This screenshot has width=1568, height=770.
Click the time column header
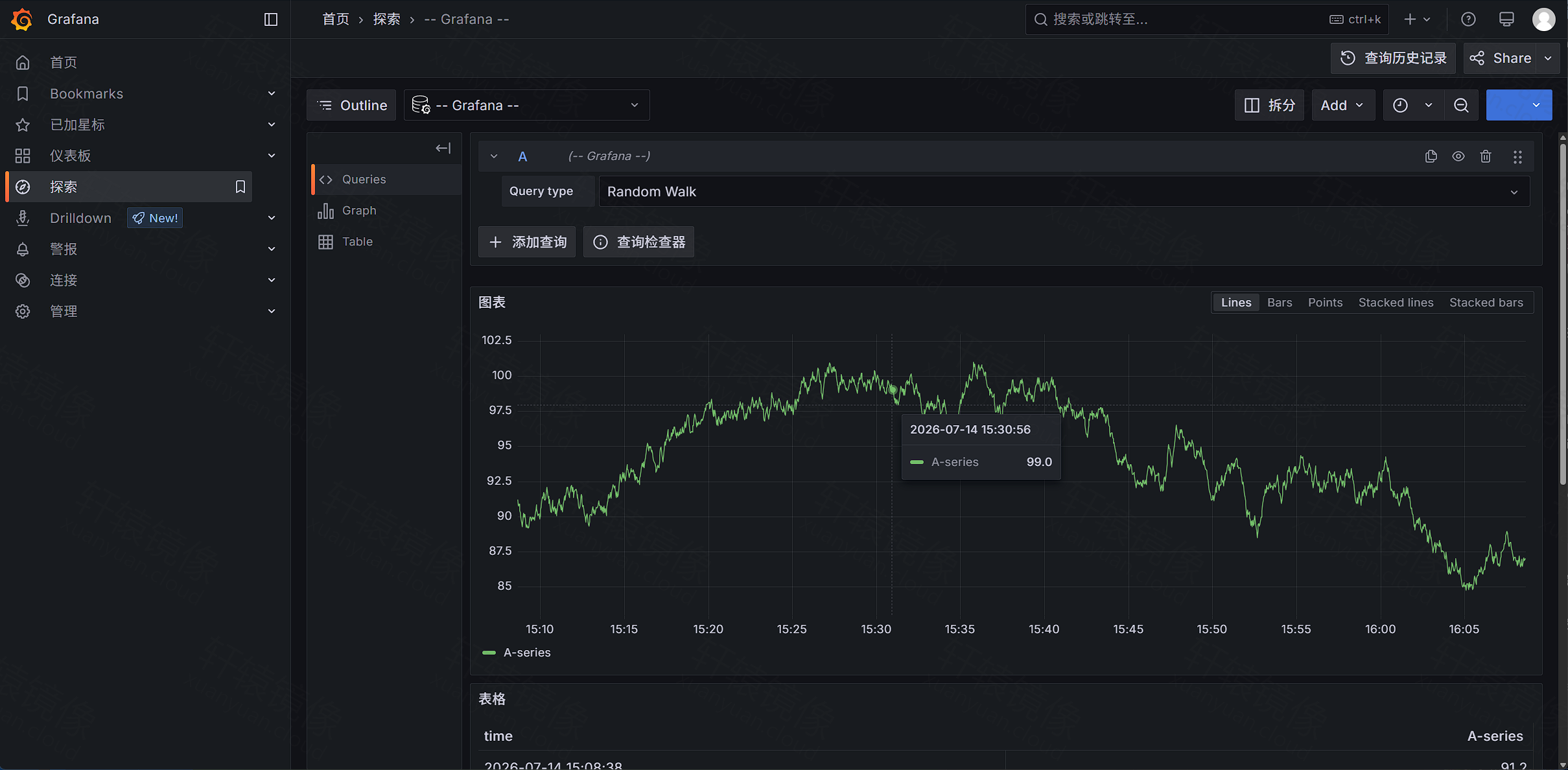[x=498, y=736]
